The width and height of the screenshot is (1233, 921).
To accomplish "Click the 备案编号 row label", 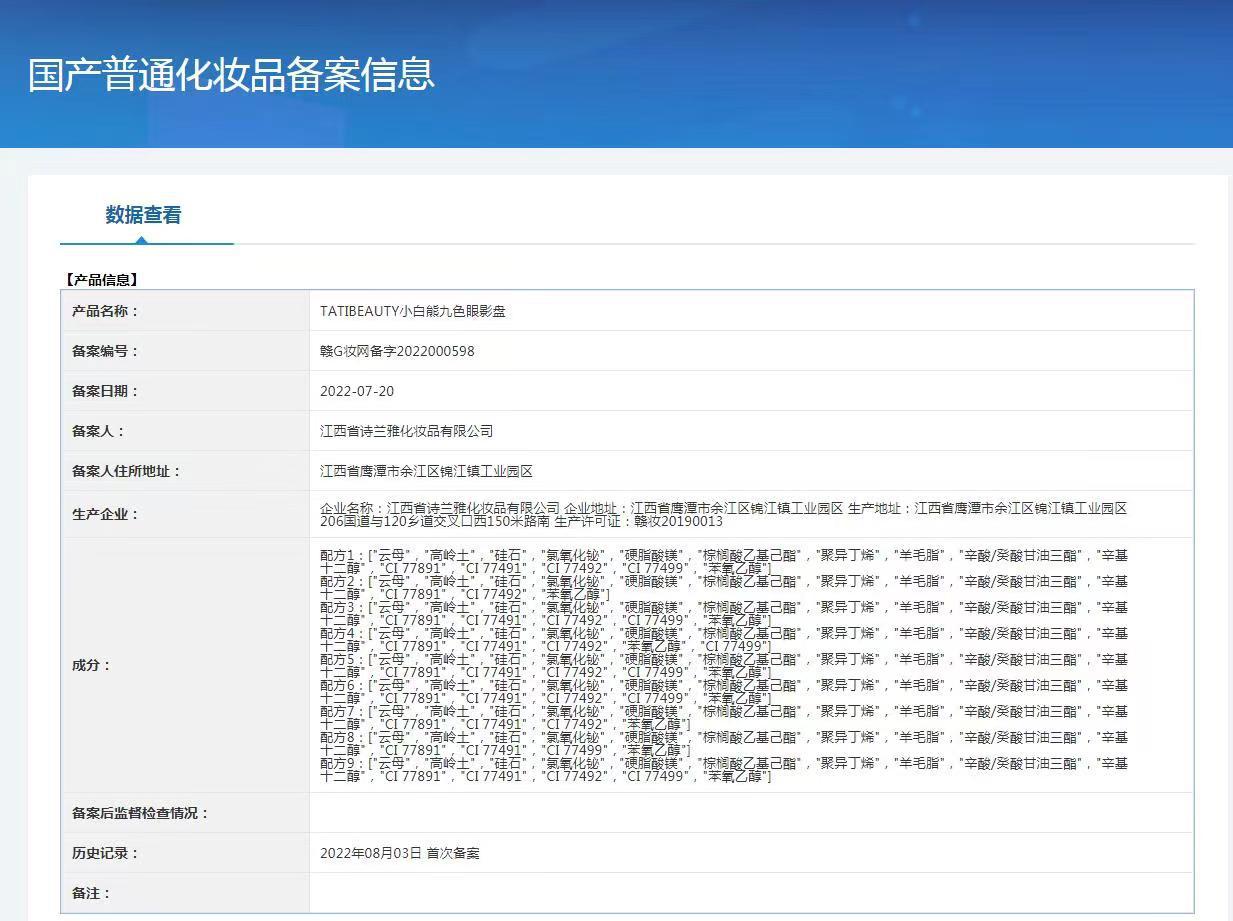I will [105, 351].
